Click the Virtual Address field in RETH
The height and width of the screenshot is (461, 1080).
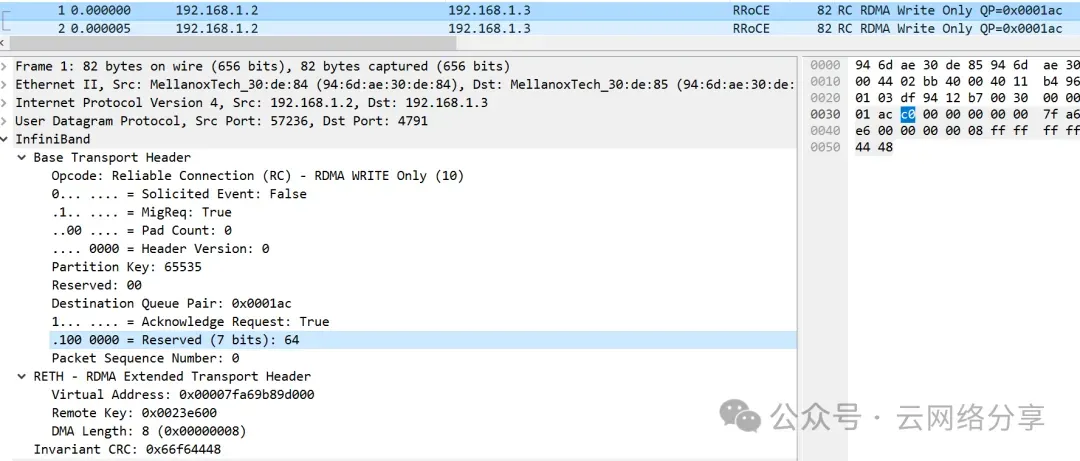pyautogui.click(x=182, y=395)
